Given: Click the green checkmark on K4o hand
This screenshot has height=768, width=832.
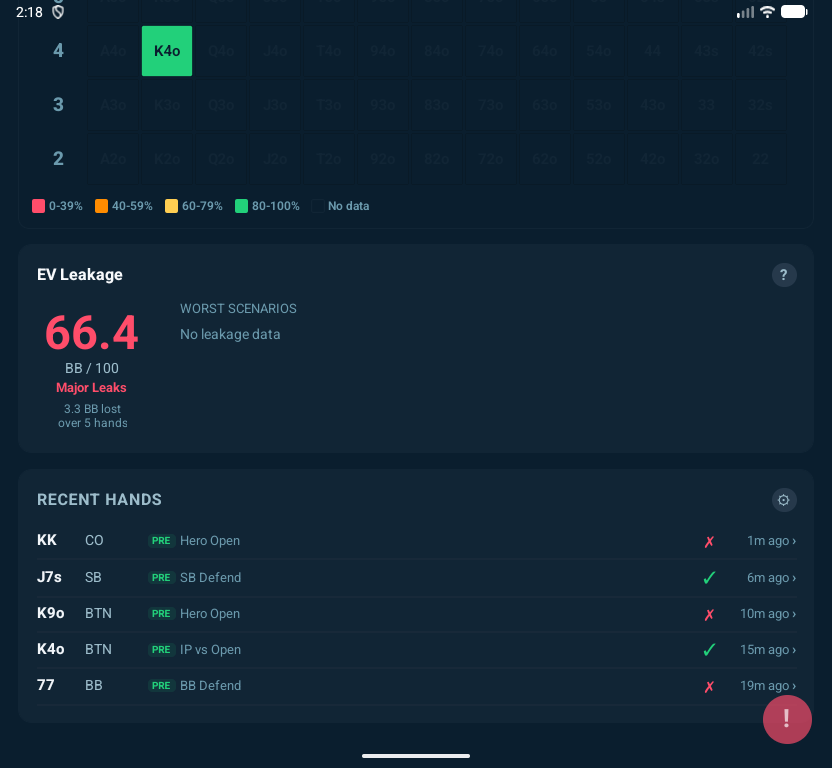Looking at the screenshot, I should click(709, 650).
